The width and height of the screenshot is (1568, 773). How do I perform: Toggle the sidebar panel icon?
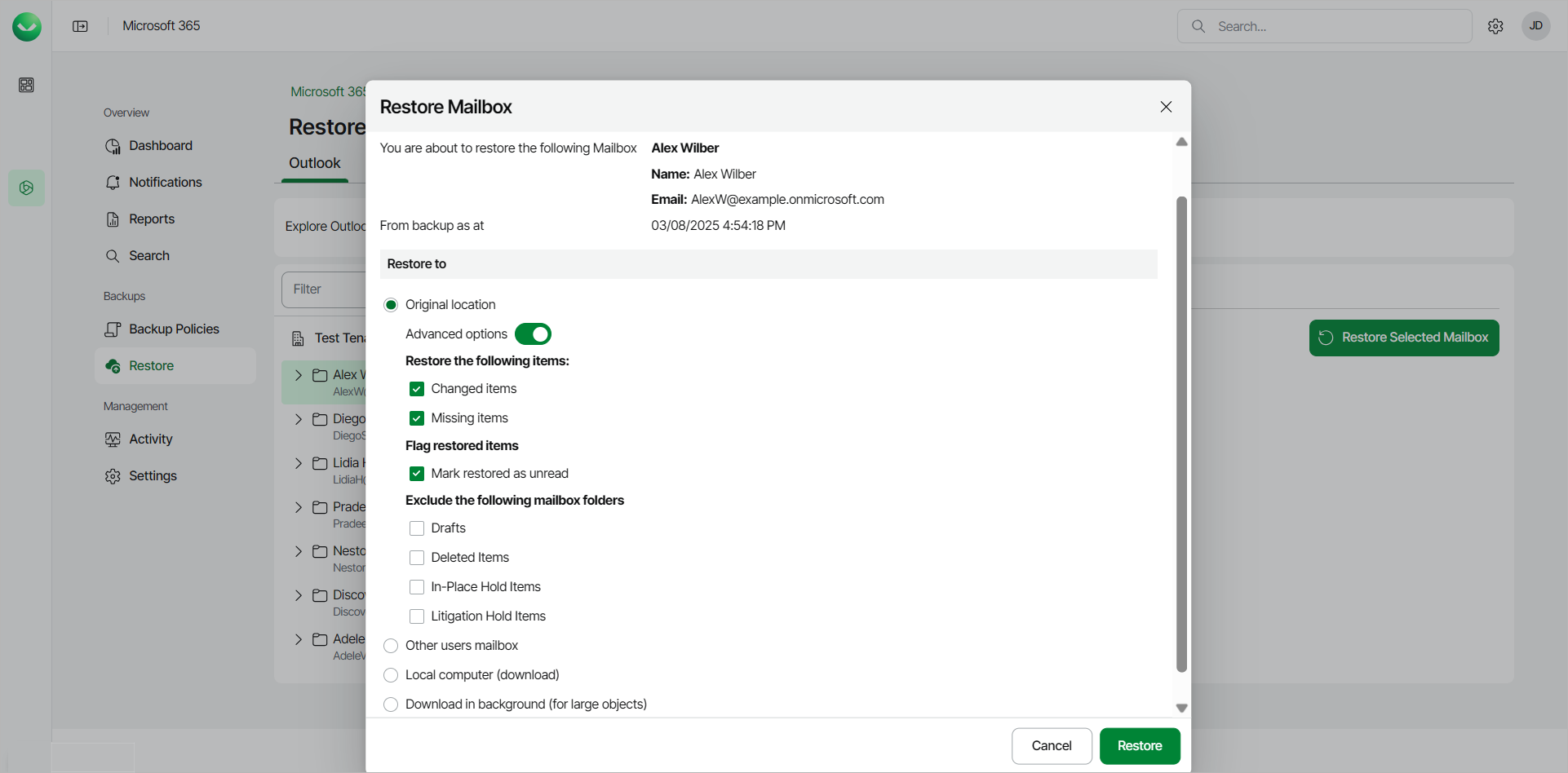[x=80, y=26]
